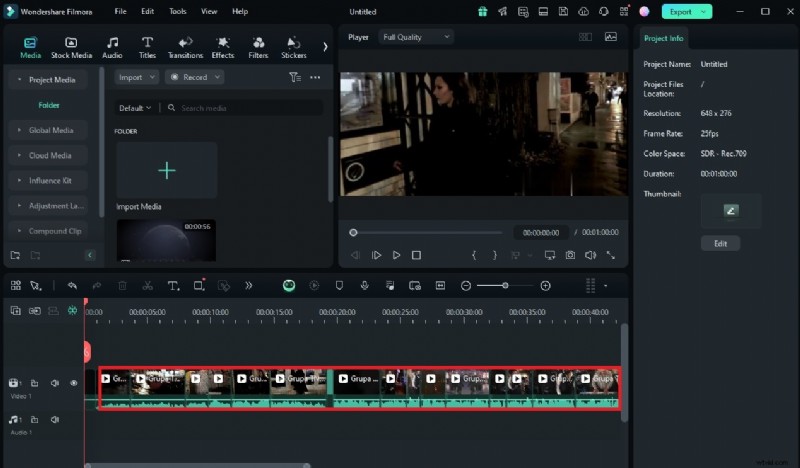800x468 pixels.
Task: Toggle player volume speaker icon
Action: pyautogui.click(x=590, y=255)
